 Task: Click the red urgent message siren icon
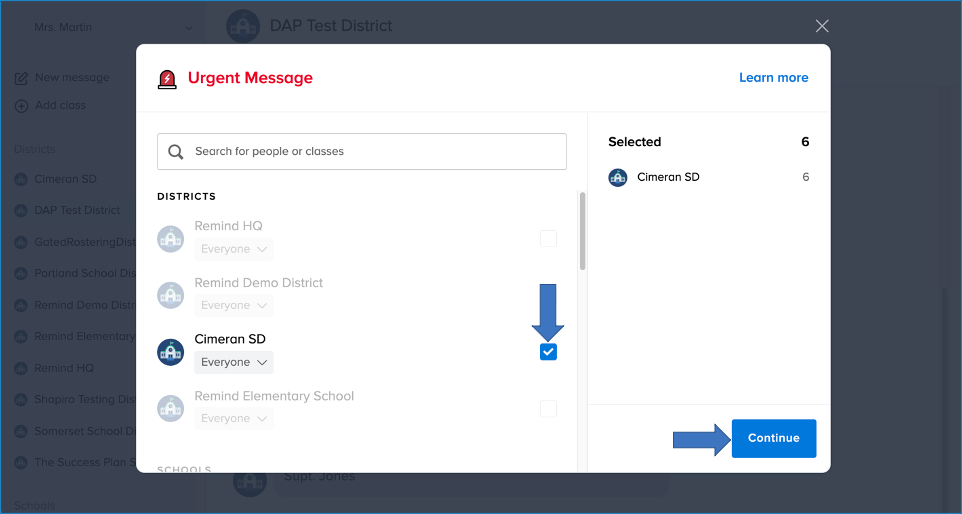coord(168,79)
